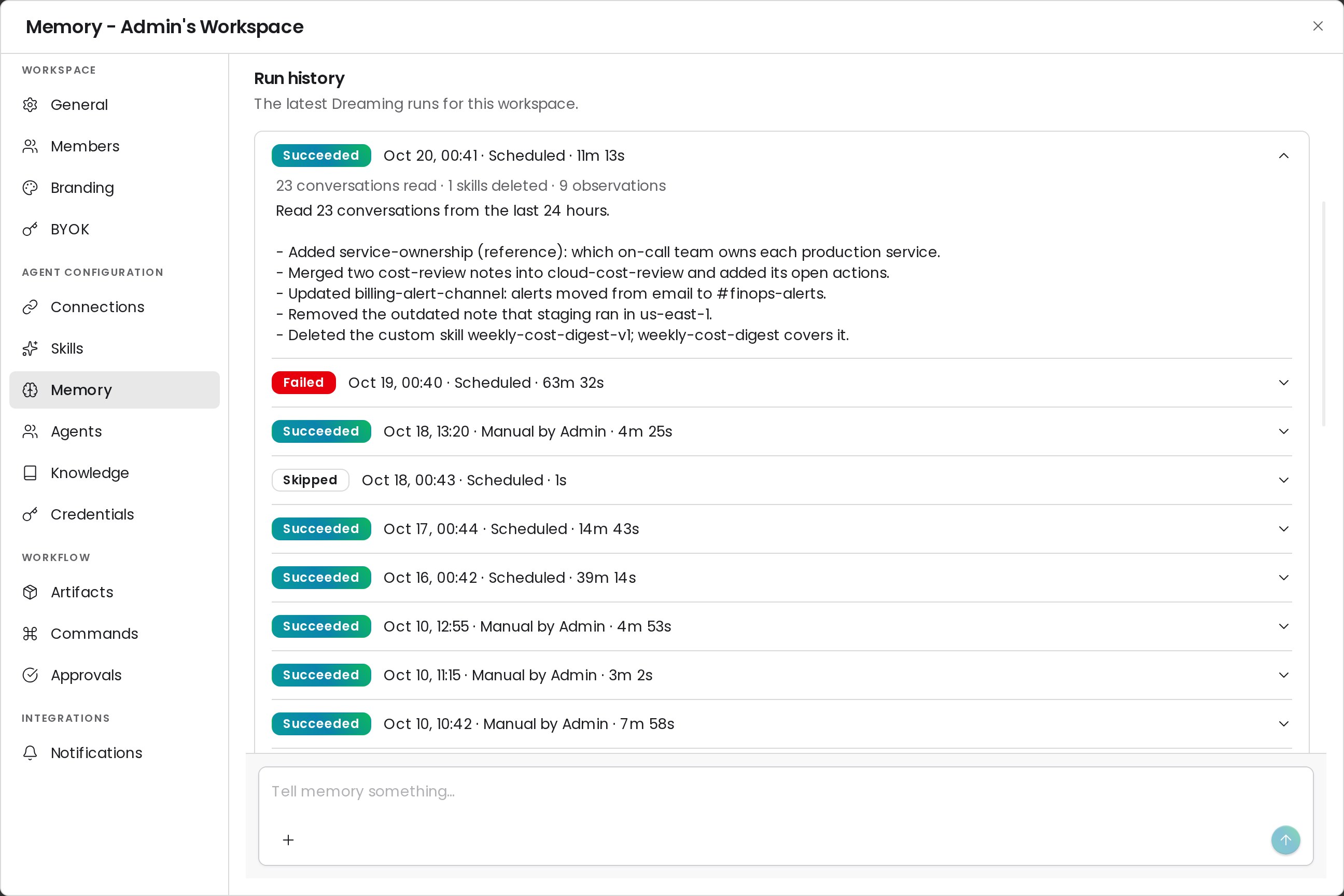Click the plus attach icon in memory input
The width and height of the screenshot is (1344, 896).
pos(289,840)
